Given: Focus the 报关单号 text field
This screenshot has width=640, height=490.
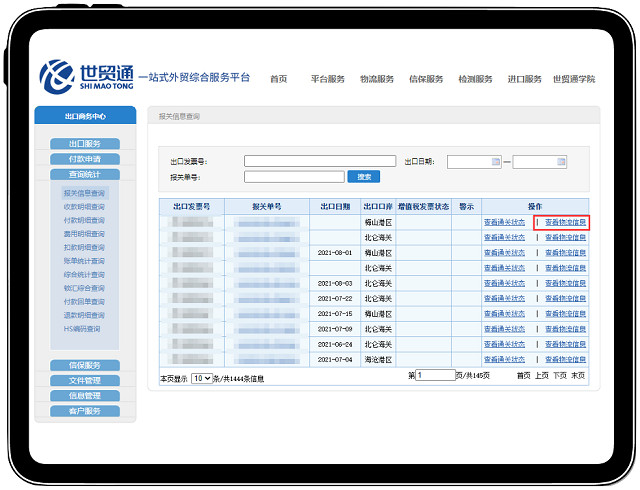Looking at the screenshot, I should click(294, 177).
